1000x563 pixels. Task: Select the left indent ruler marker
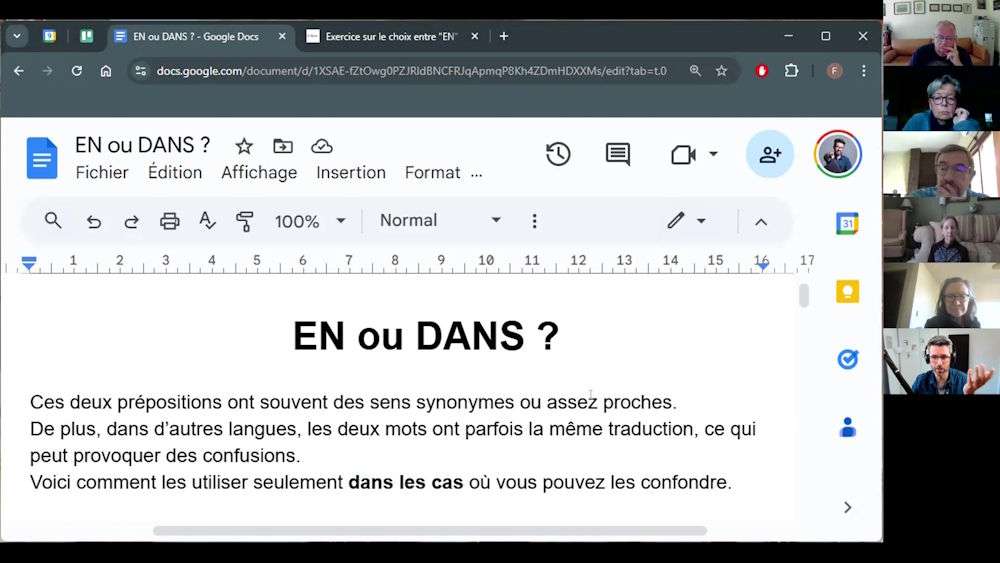click(29, 263)
